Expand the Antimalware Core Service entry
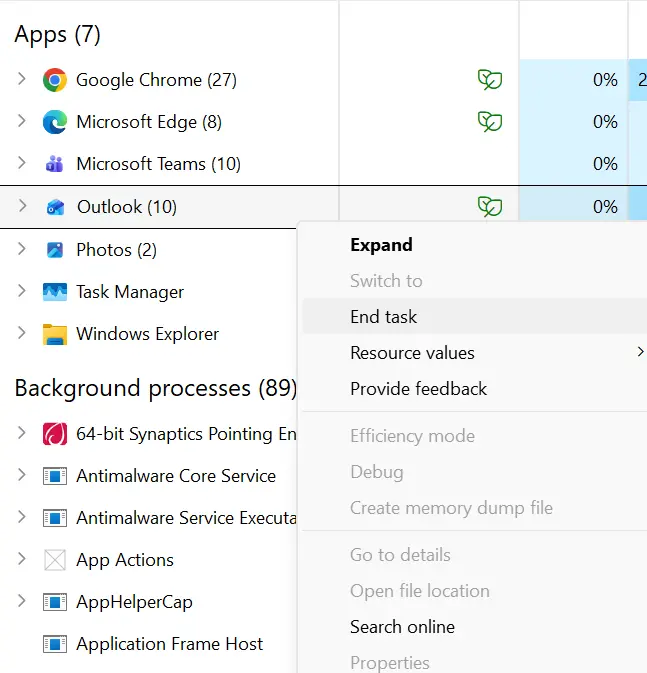 coord(22,476)
